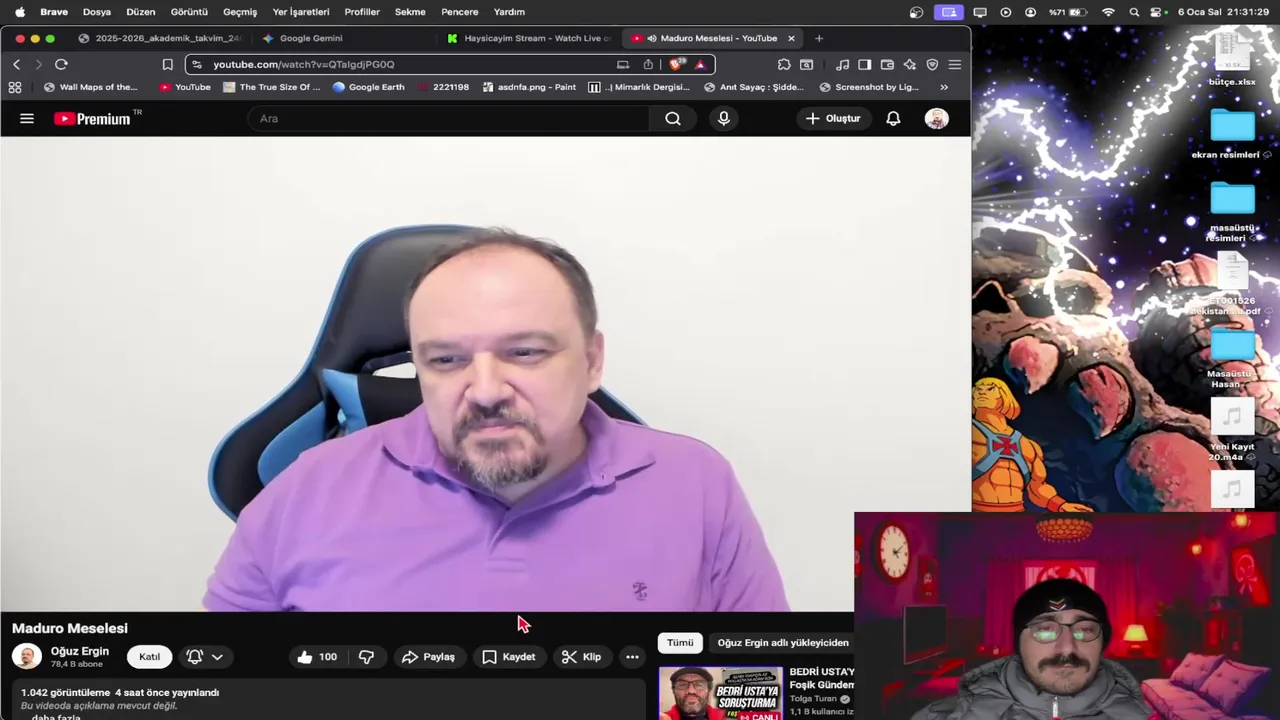This screenshot has width=1280, height=720.
Task: Click the YouTube search field
Action: (448, 118)
